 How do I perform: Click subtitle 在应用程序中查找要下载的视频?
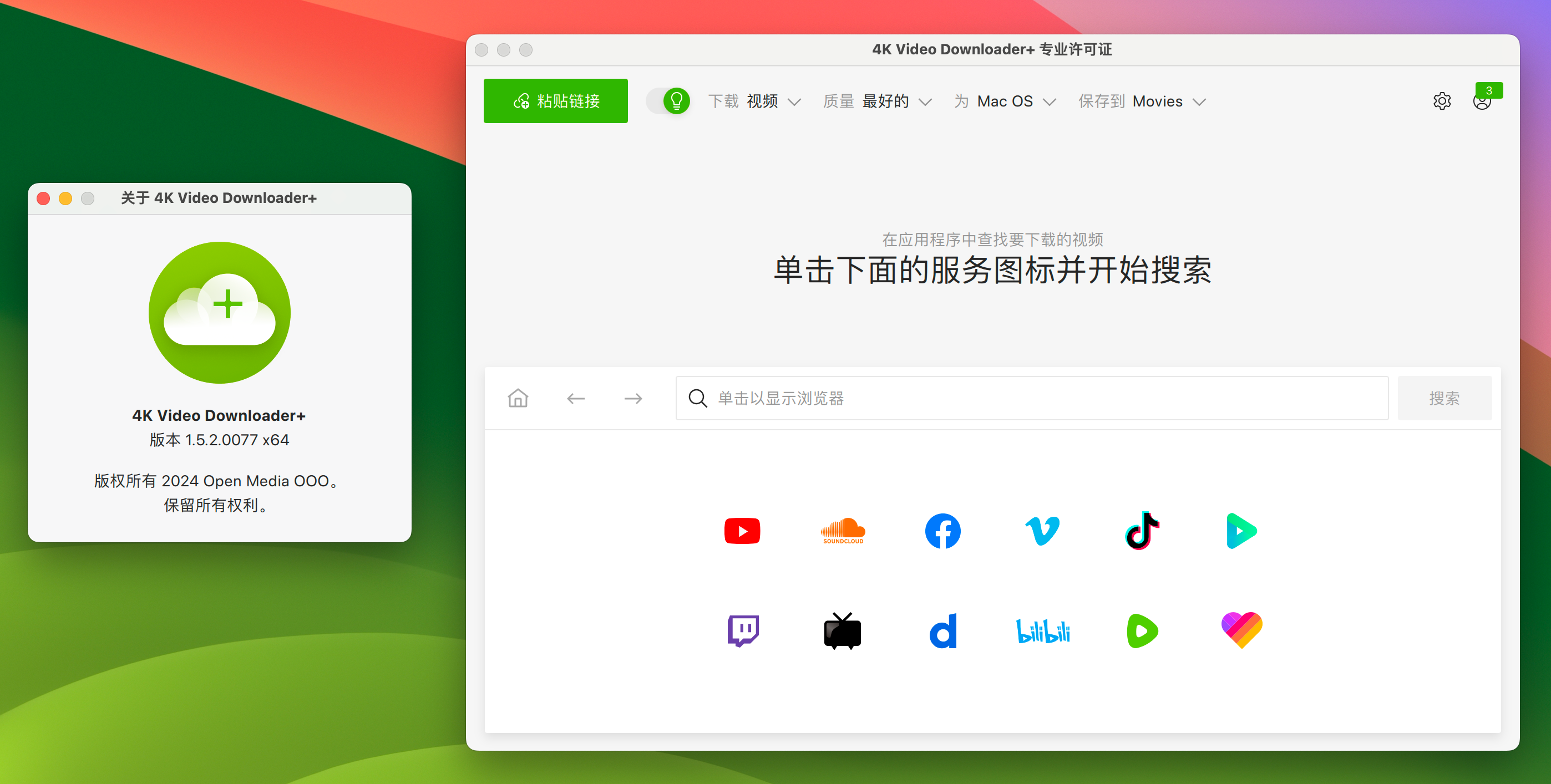tap(992, 240)
